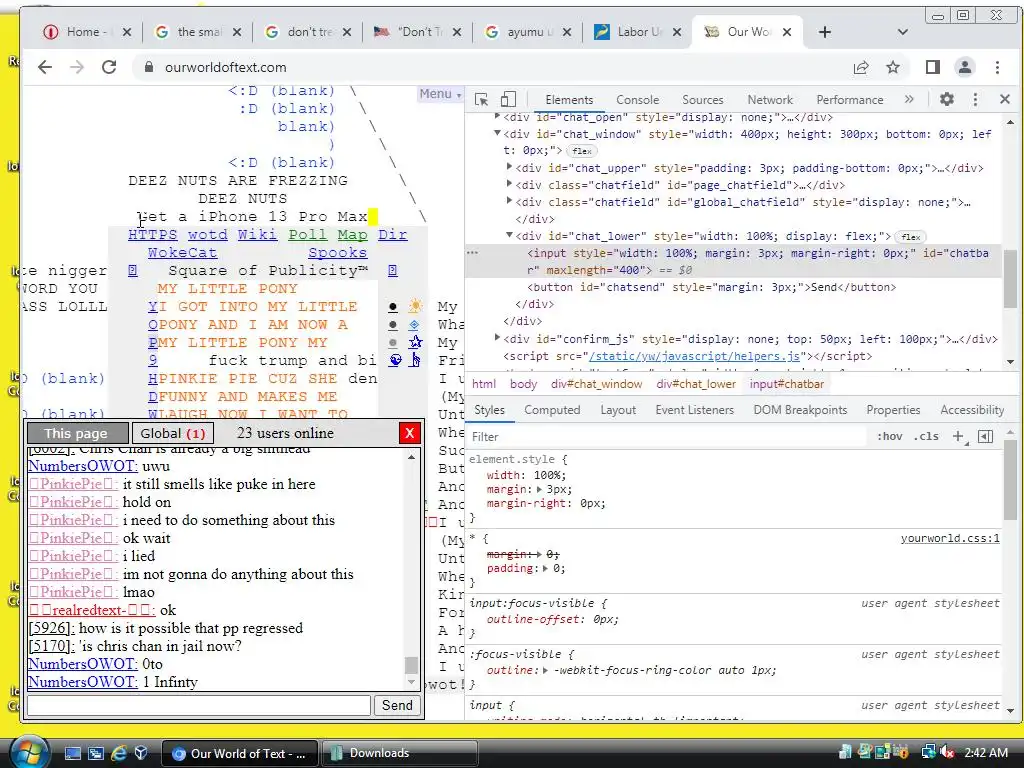
Task: Toggle the :hov element state panel
Action: pyautogui.click(x=889, y=436)
